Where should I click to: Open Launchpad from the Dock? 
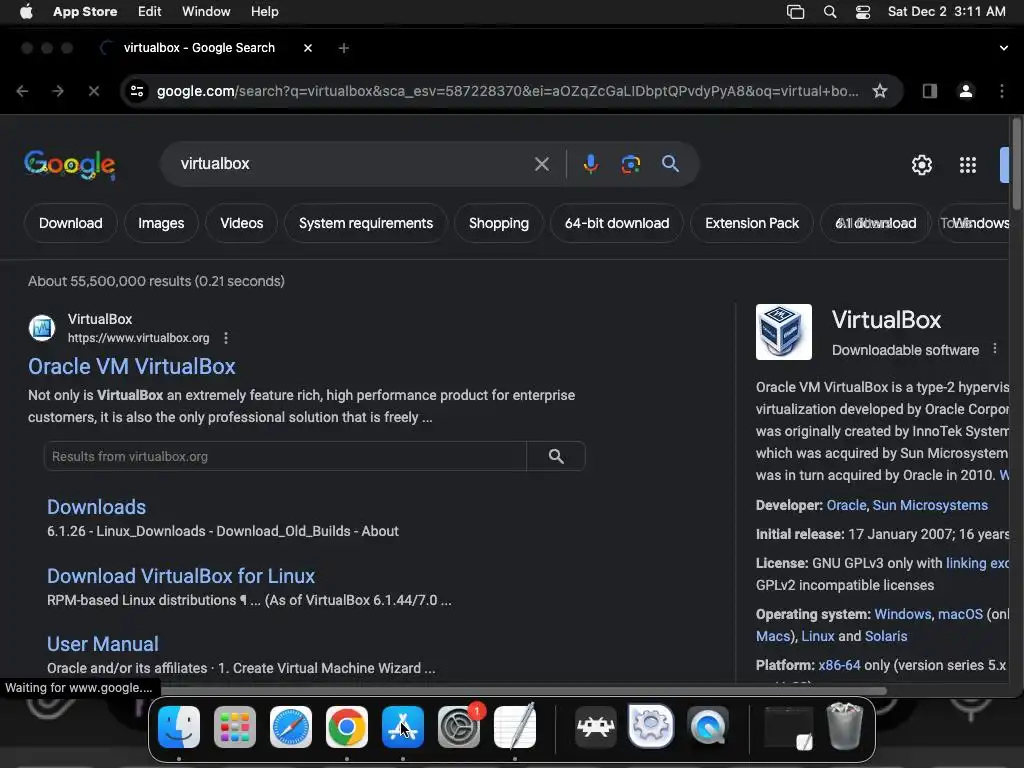click(234, 727)
